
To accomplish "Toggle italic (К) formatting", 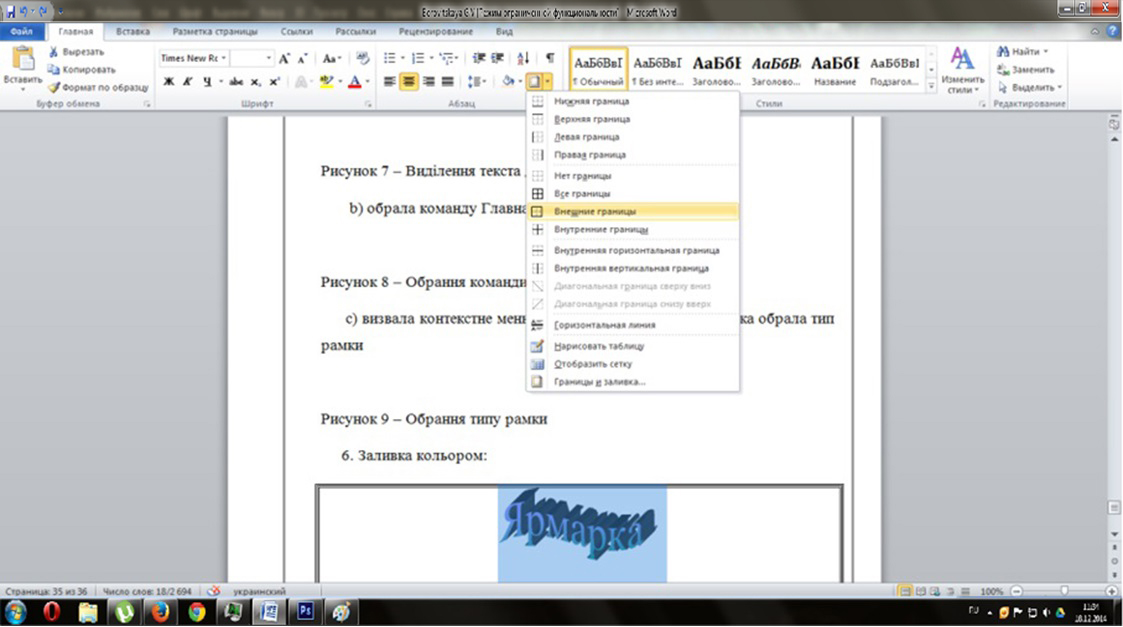I will pyautogui.click(x=187, y=82).
